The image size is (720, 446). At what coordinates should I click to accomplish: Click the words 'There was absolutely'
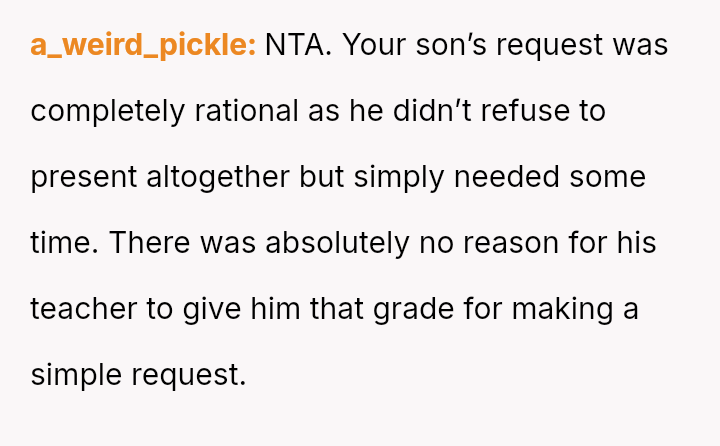pos(259,243)
